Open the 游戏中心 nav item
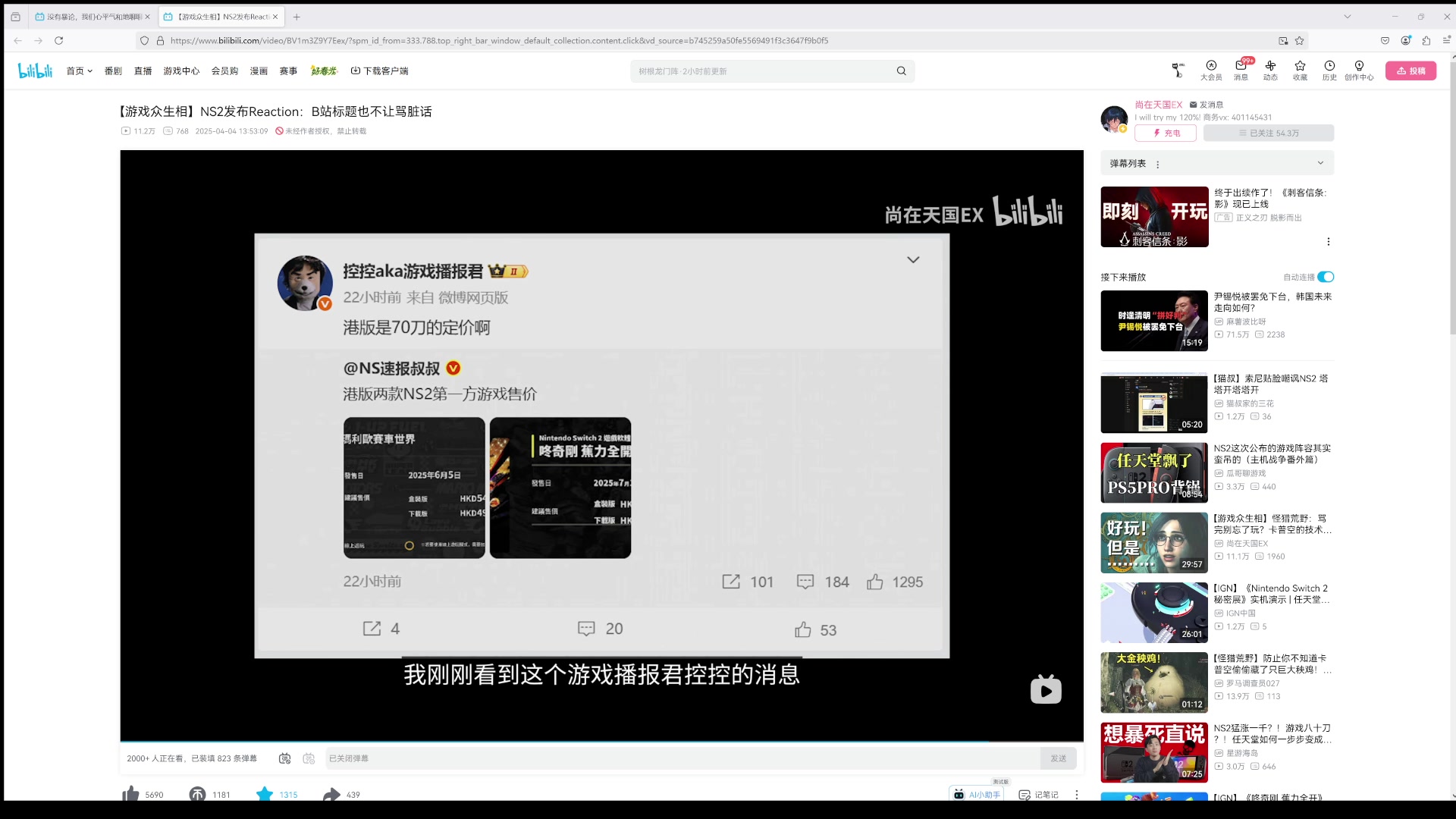 pyautogui.click(x=181, y=71)
